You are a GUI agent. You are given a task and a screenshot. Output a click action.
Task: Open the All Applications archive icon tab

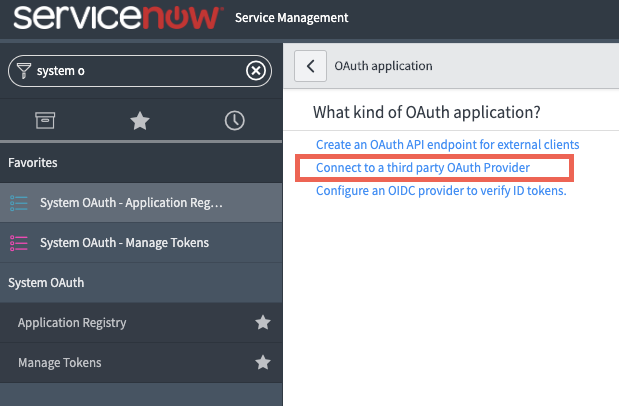pos(45,120)
